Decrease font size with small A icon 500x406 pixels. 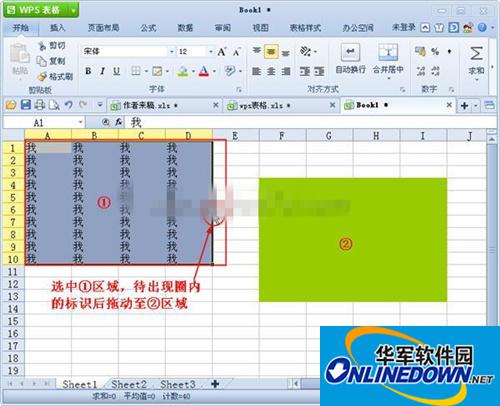coord(236,52)
